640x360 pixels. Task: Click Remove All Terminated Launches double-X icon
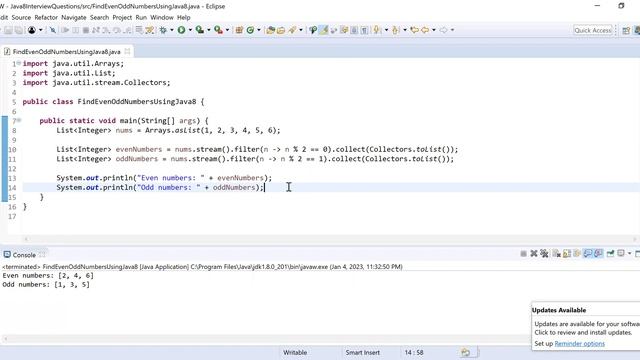click(544, 253)
